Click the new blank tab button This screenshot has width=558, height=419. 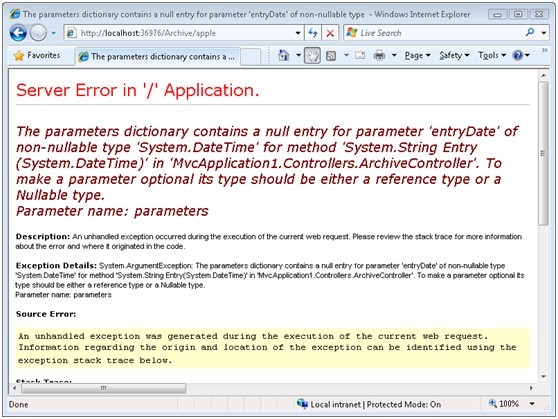click(x=250, y=57)
